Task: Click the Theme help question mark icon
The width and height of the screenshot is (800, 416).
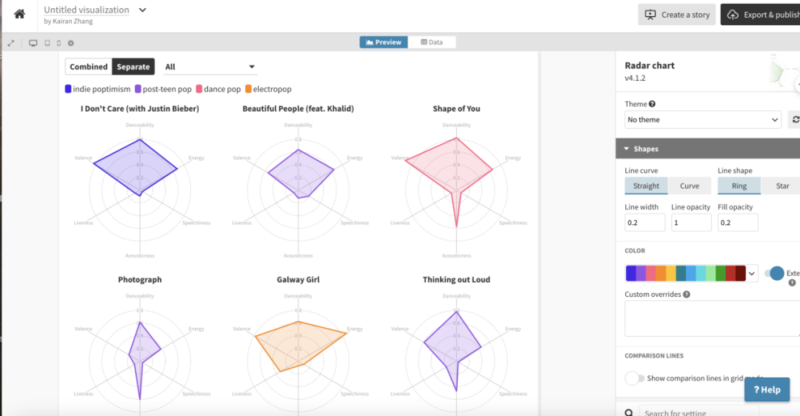Action: [652, 103]
